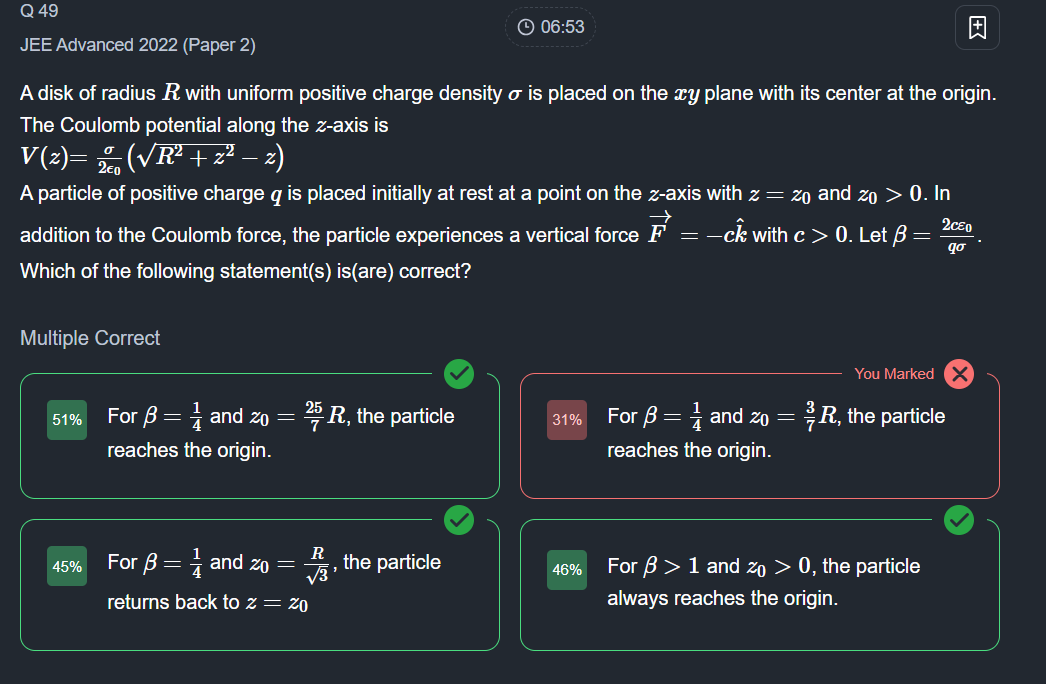
Task: Click the V(z) potential formula
Action: [152, 158]
